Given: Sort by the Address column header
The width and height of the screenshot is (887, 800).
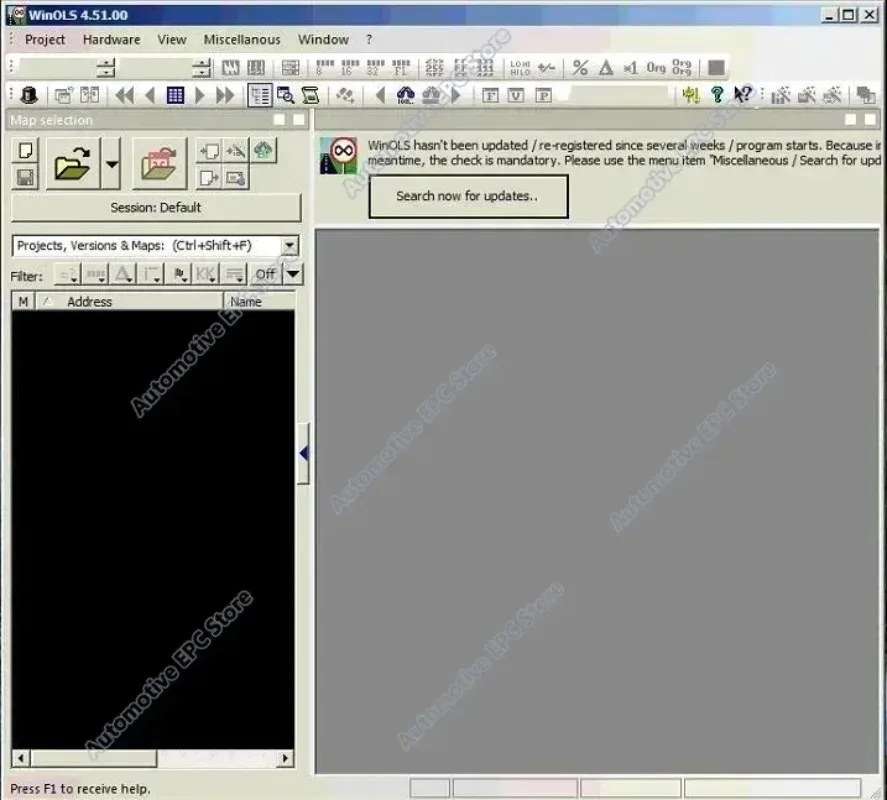Looking at the screenshot, I should click(x=130, y=302).
